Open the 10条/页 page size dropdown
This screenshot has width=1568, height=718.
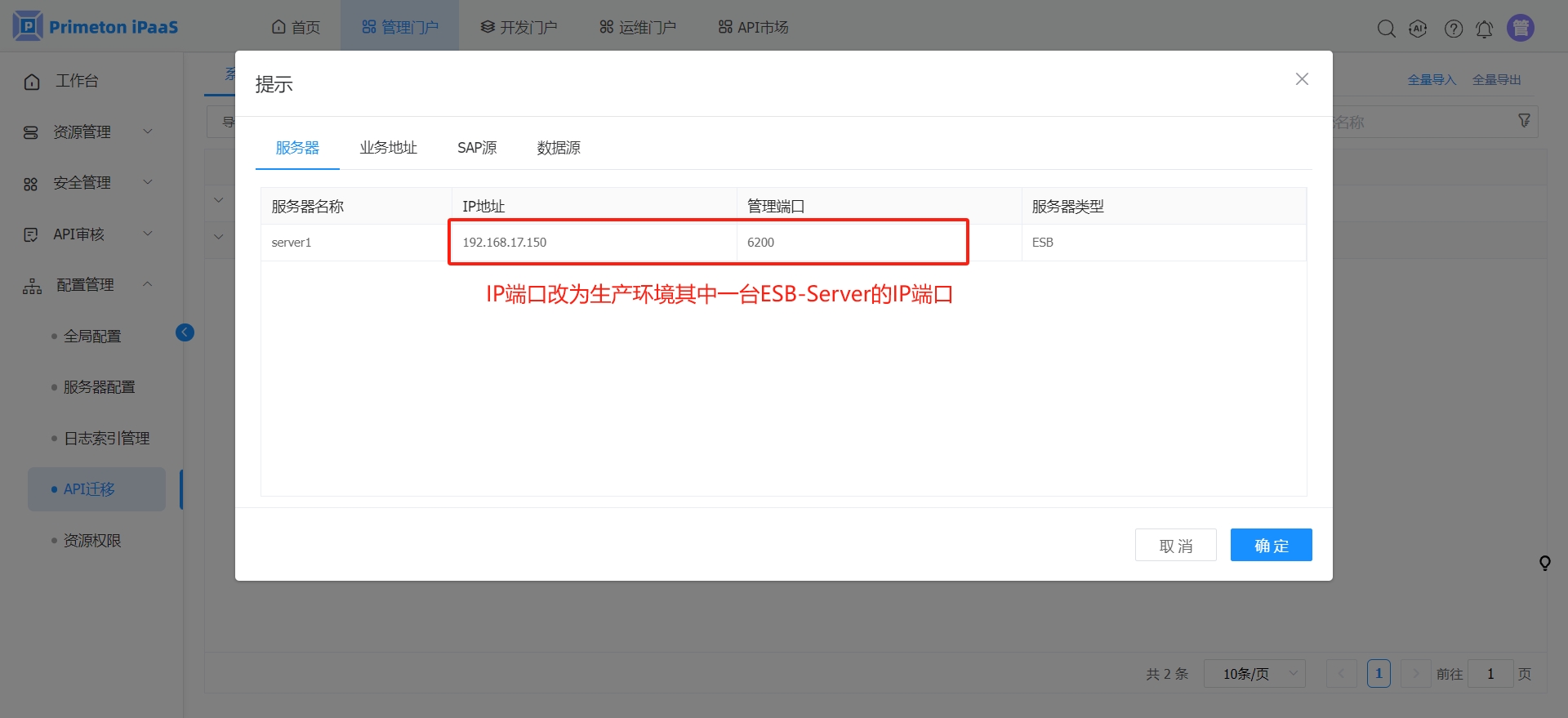pos(1254,674)
